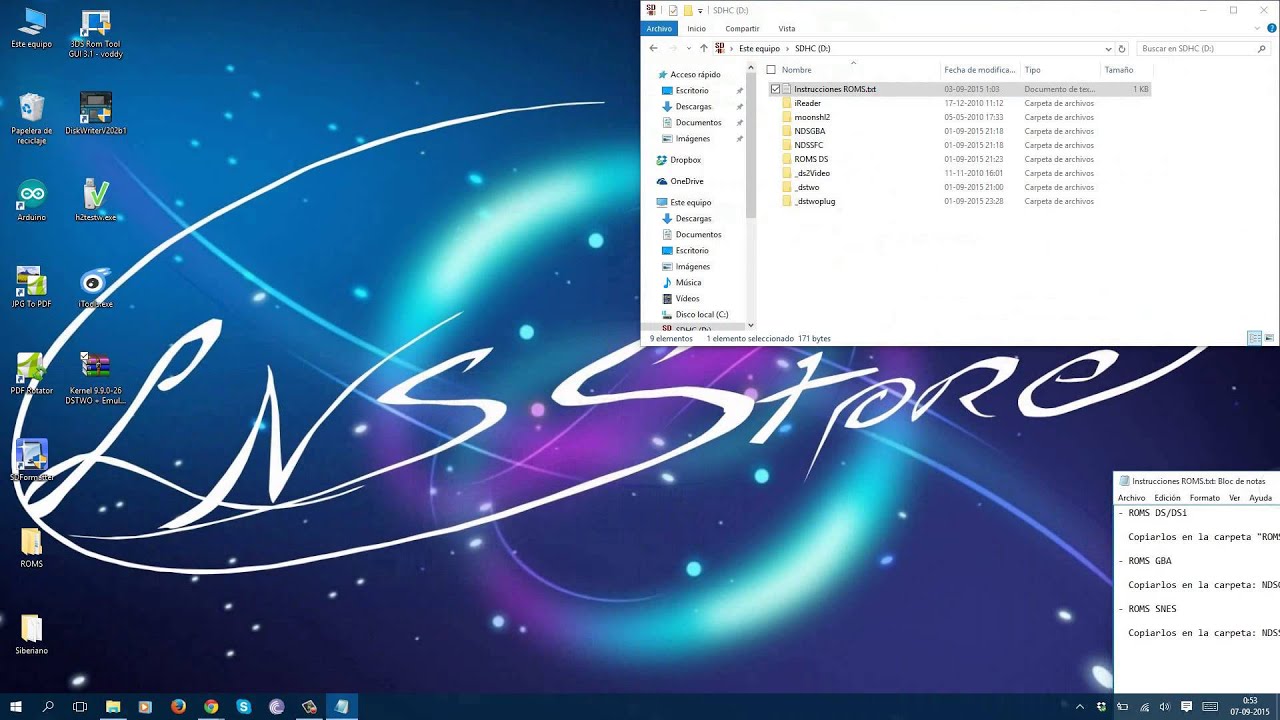Launch iTools.exe desktop icon

[96, 287]
